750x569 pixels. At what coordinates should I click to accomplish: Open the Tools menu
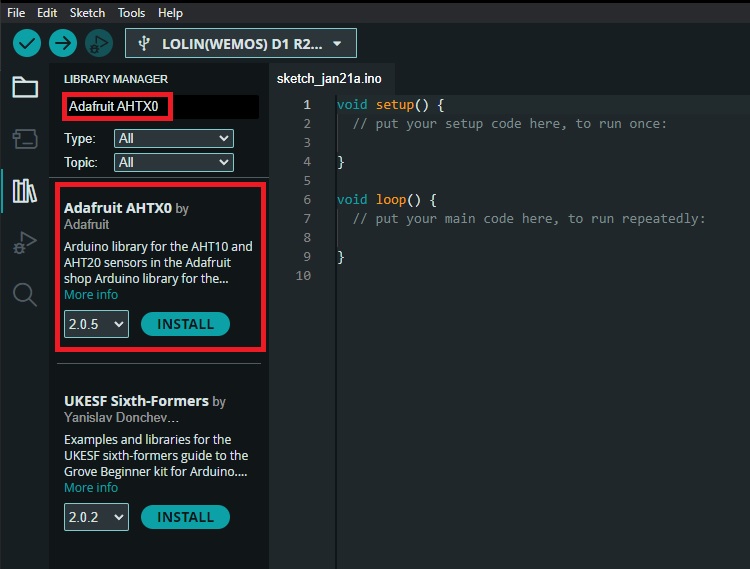(132, 13)
